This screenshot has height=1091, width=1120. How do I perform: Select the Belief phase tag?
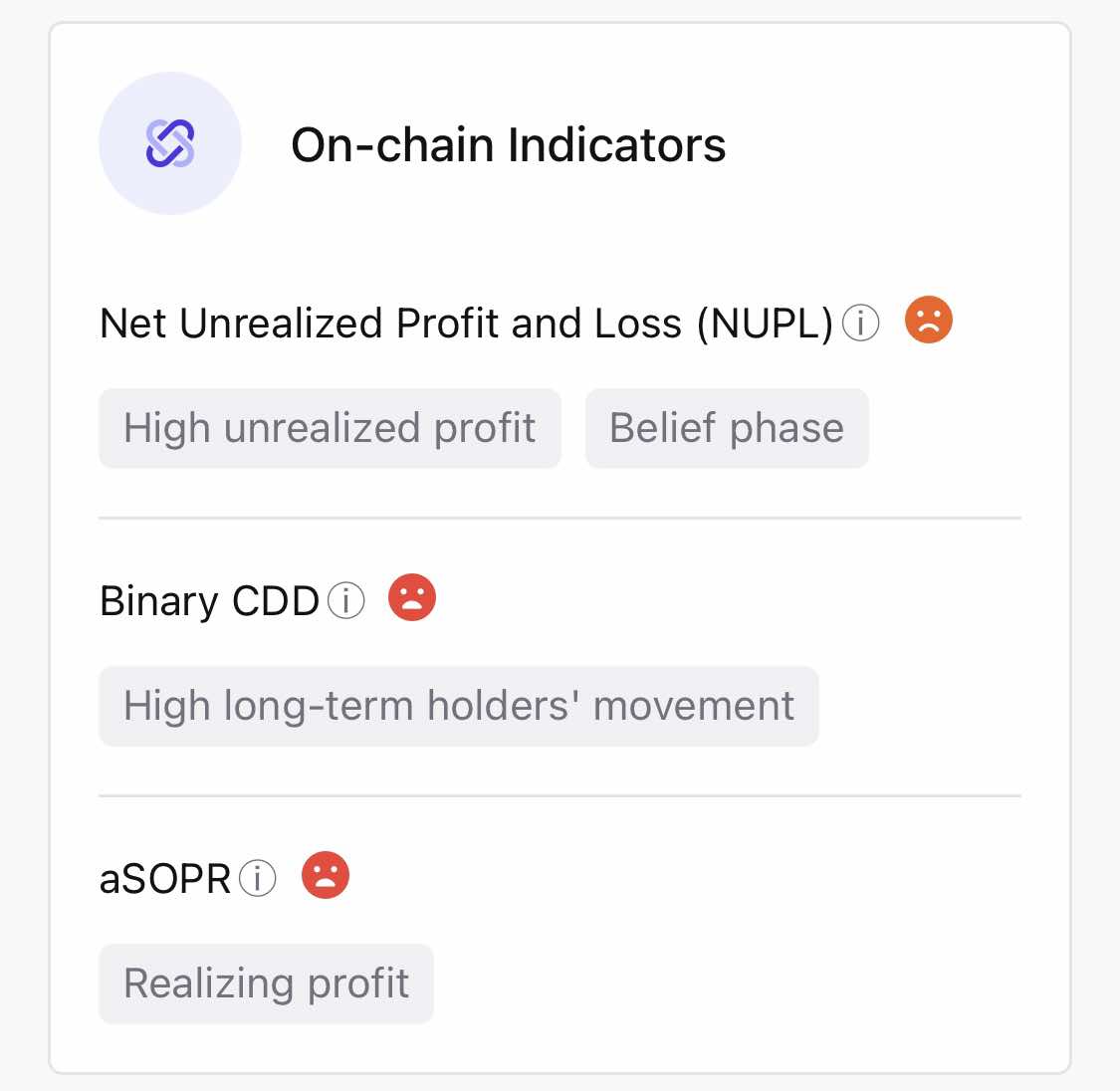[x=727, y=428]
